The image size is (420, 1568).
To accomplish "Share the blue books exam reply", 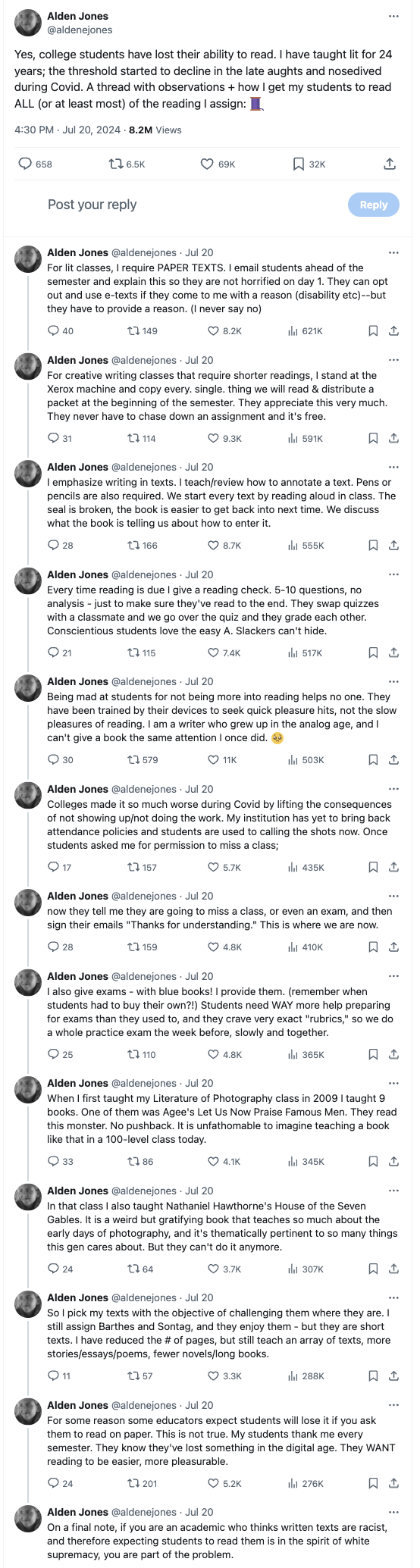I will click(x=393, y=1054).
